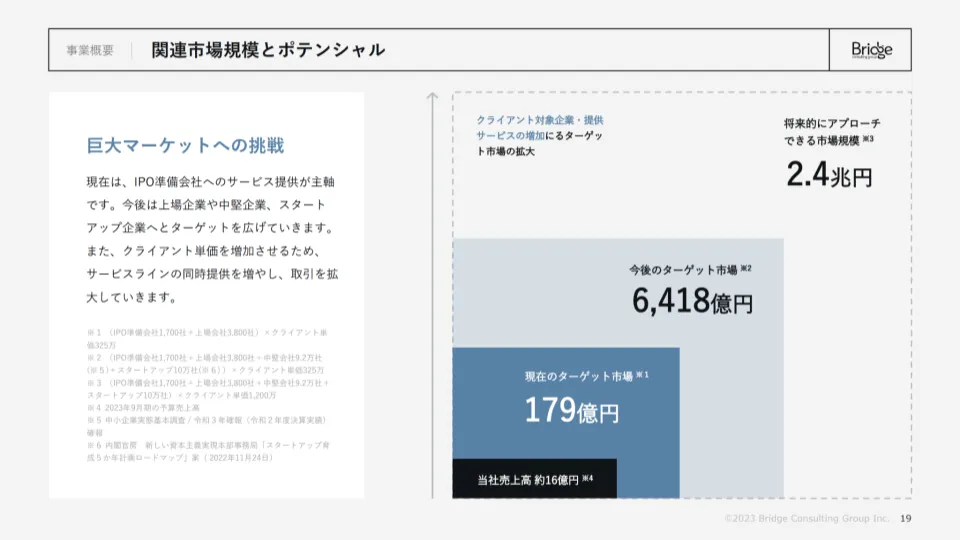Click the blue text クライアント対象企業・提供サービスの増加
The width and height of the screenshot is (960, 540).
538,127
